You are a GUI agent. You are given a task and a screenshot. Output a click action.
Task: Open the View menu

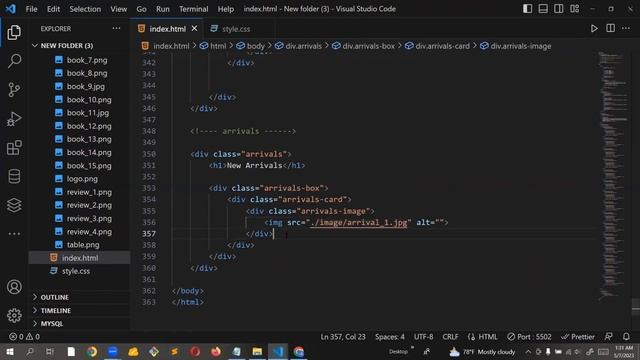[x=118, y=9]
